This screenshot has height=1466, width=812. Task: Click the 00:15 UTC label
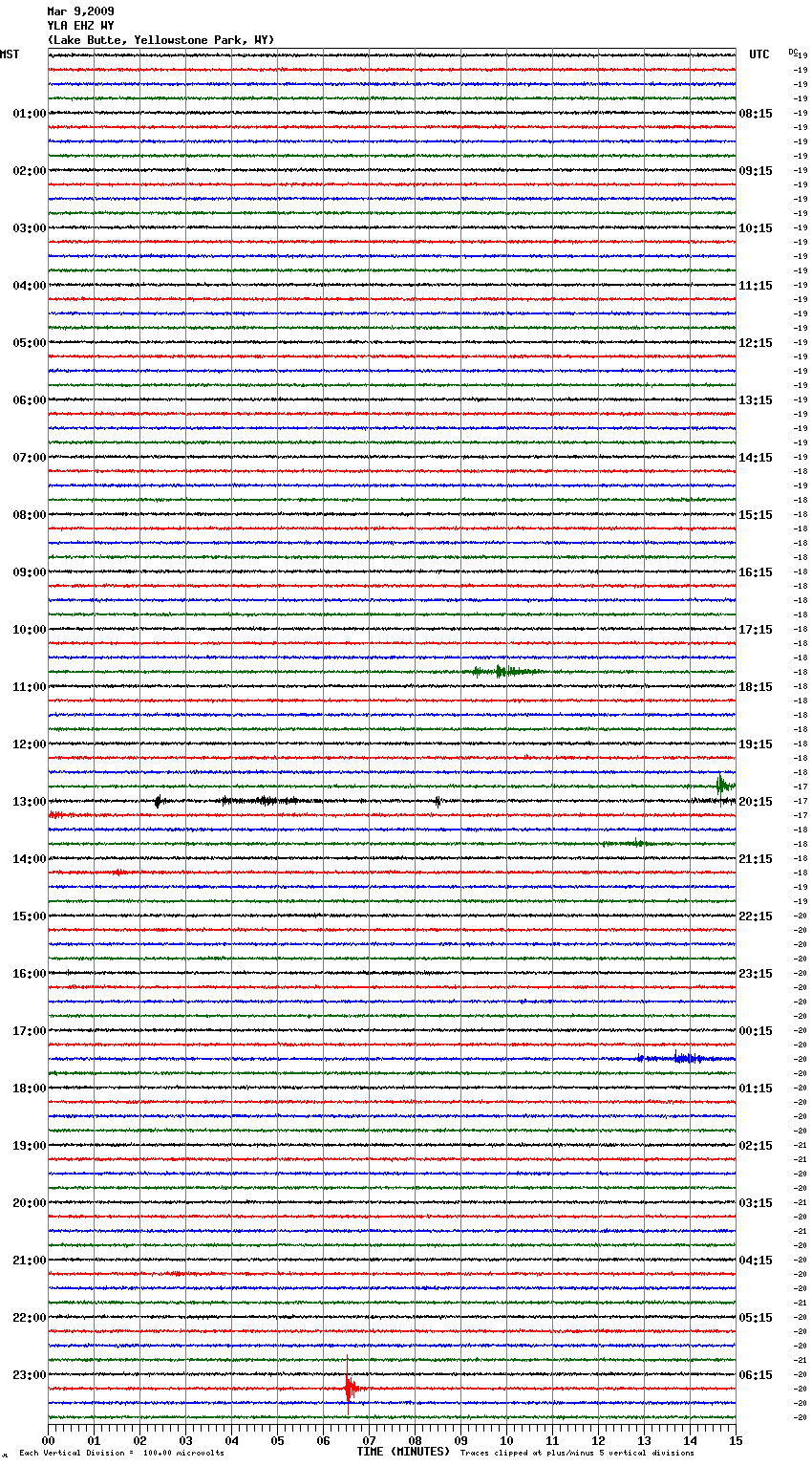coord(756,1031)
